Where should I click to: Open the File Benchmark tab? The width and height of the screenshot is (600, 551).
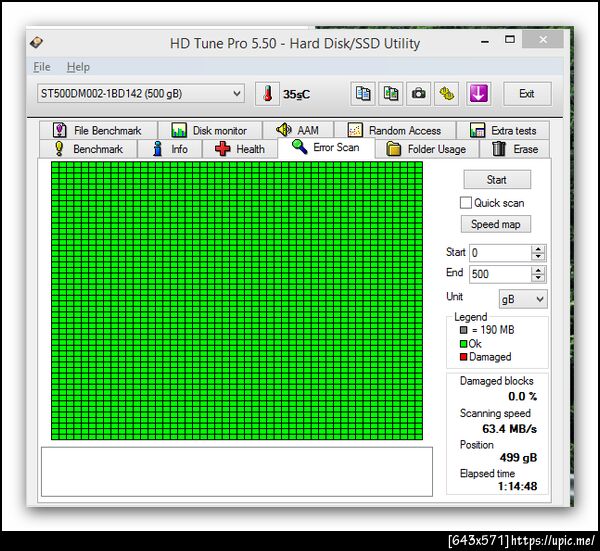(98, 130)
